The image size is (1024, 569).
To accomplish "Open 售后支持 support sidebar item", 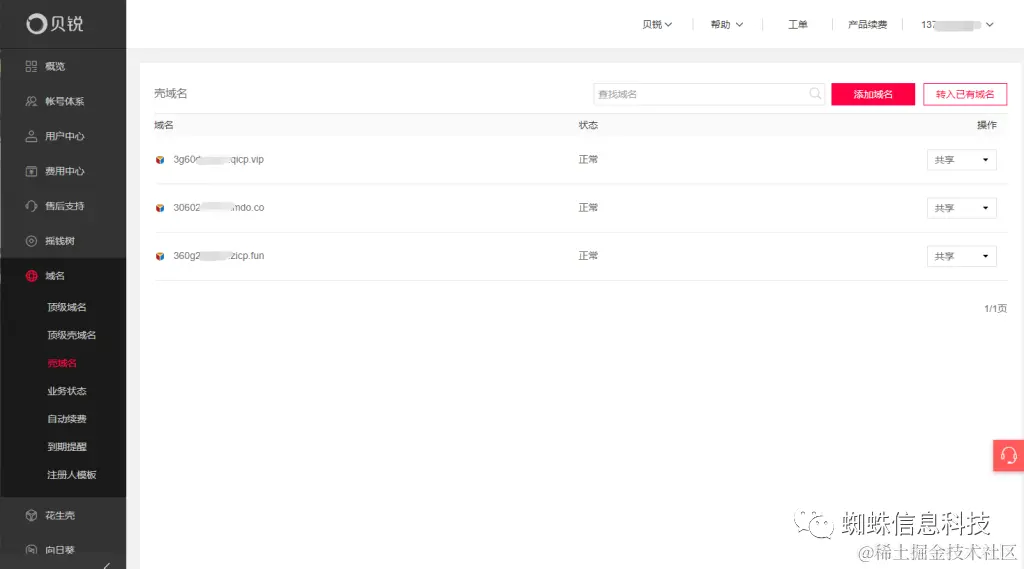I will click(x=64, y=206).
